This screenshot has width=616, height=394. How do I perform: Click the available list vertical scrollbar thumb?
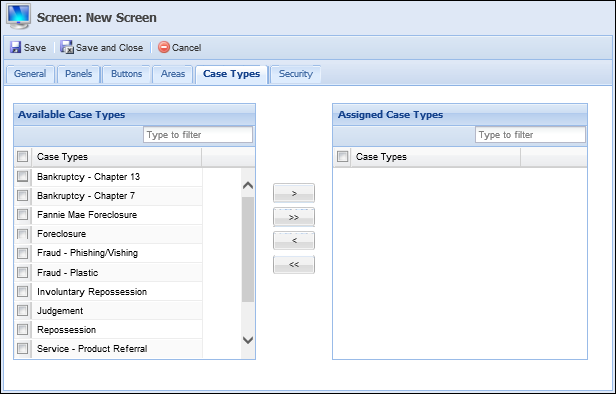point(248,249)
